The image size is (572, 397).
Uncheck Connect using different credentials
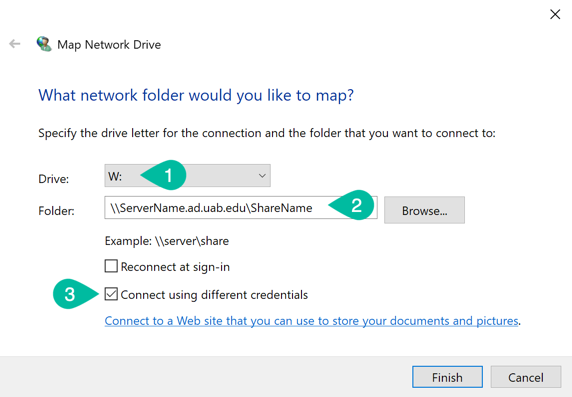111,294
